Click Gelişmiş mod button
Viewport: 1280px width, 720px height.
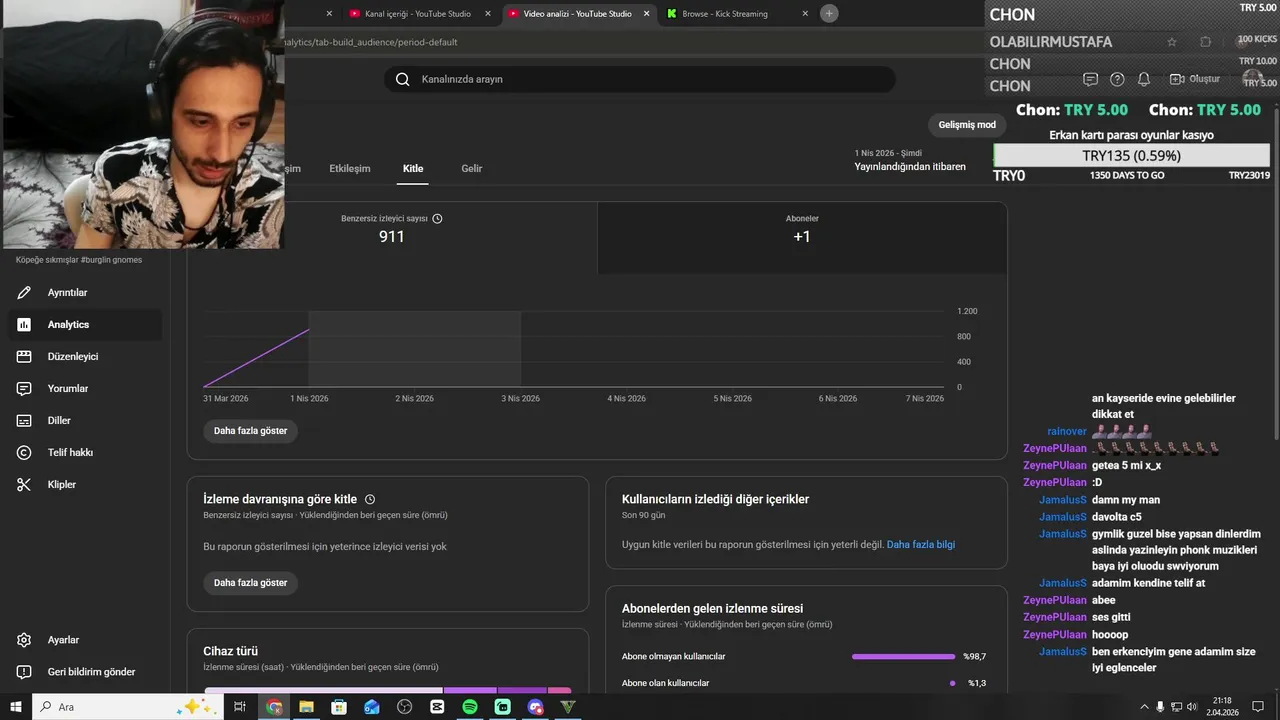coord(967,125)
